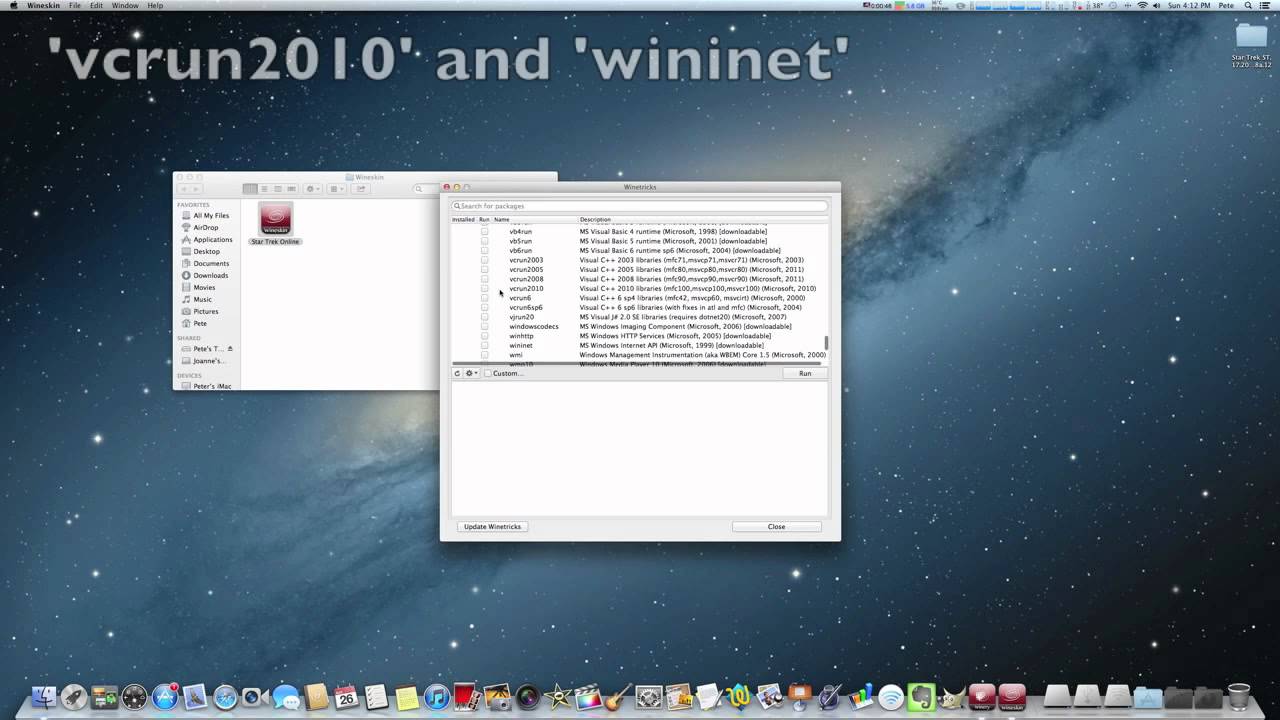
Task: Select vcrun2005 row text
Action: coord(526,270)
